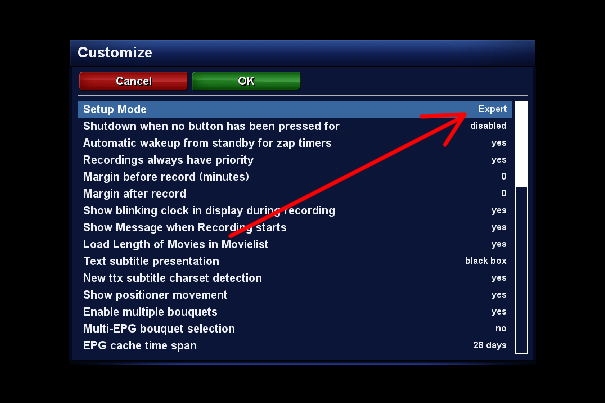Toggle New ttx subtitle charset detection
605x403 pixels.
point(295,278)
